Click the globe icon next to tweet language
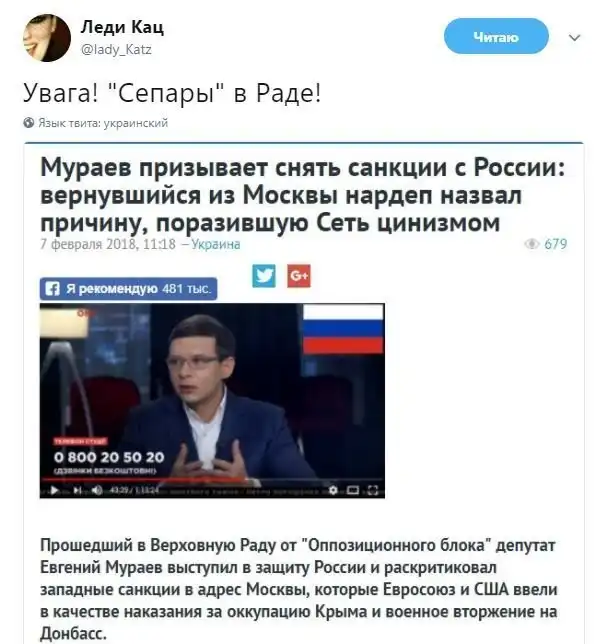This screenshot has height=644, width=613. click(x=29, y=122)
